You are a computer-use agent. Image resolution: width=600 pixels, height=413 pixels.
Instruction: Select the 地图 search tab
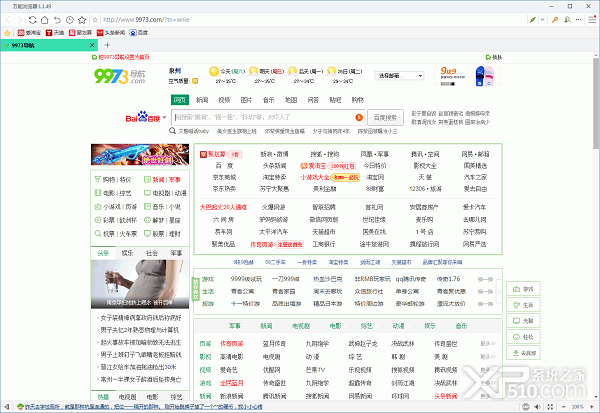coord(291,100)
